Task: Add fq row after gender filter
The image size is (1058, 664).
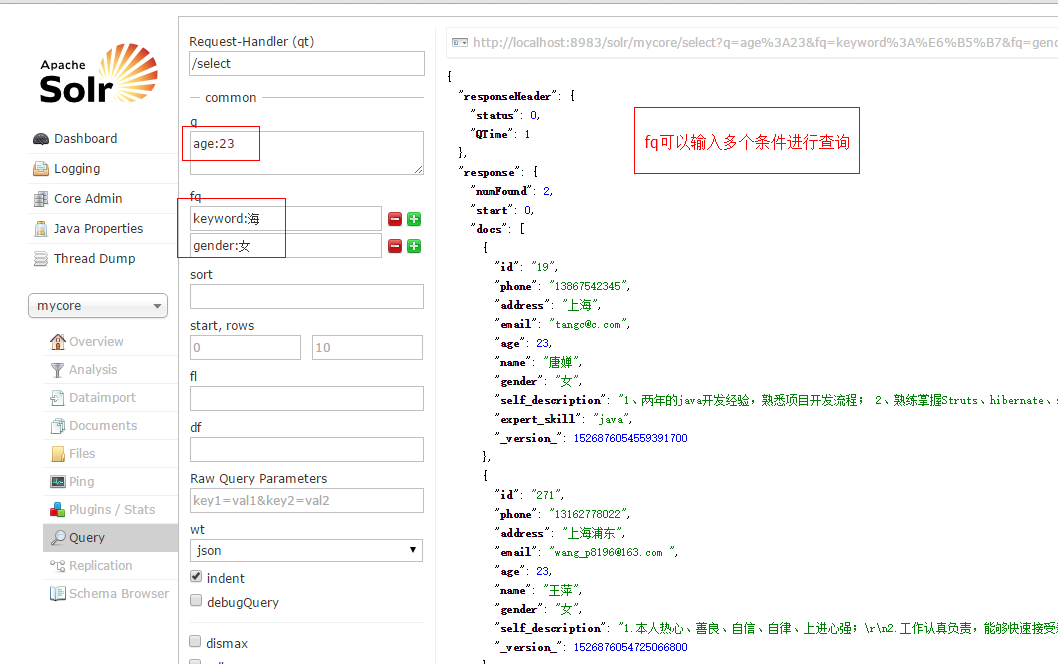Action: pos(414,246)
